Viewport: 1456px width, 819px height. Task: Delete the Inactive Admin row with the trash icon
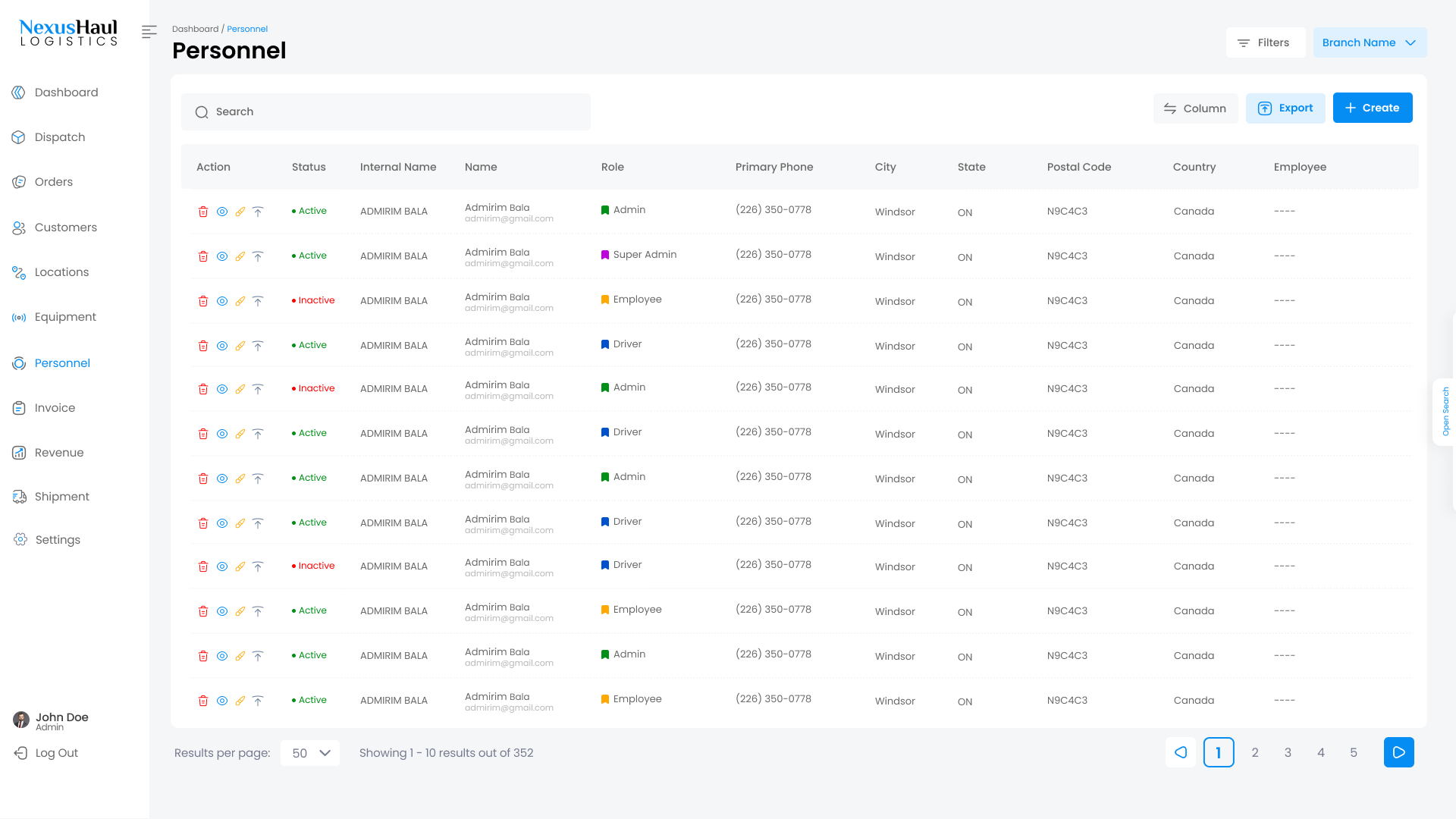[x=203, y=389]
